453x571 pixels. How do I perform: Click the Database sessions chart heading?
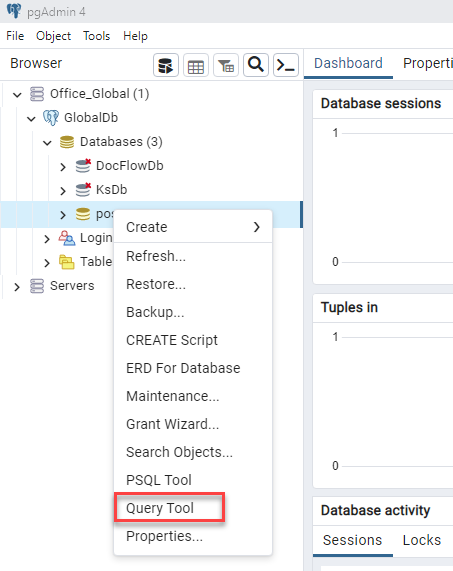tap(381, 104)
